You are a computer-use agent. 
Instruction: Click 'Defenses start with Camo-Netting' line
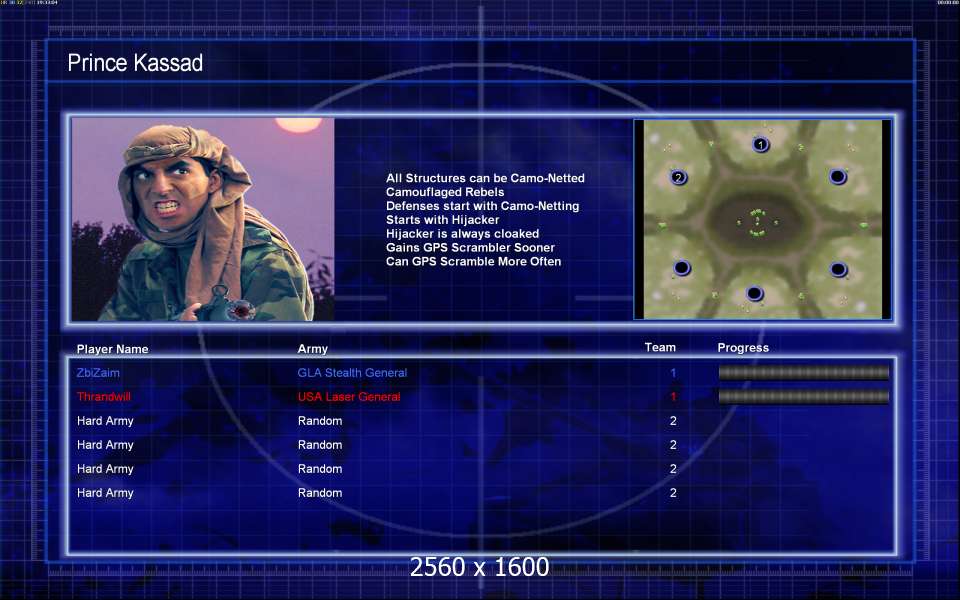pos(482,206)
